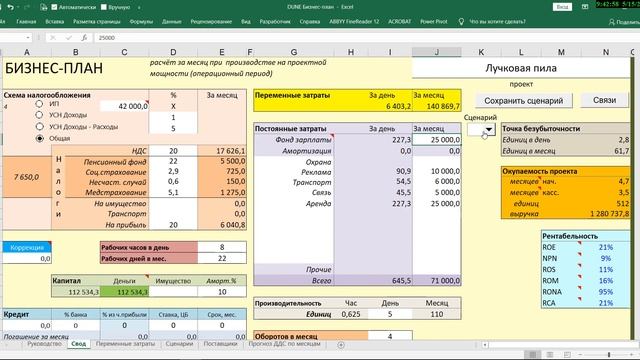Click the column J header
This screenshot has height=360, width=640.
click(437, 52)
